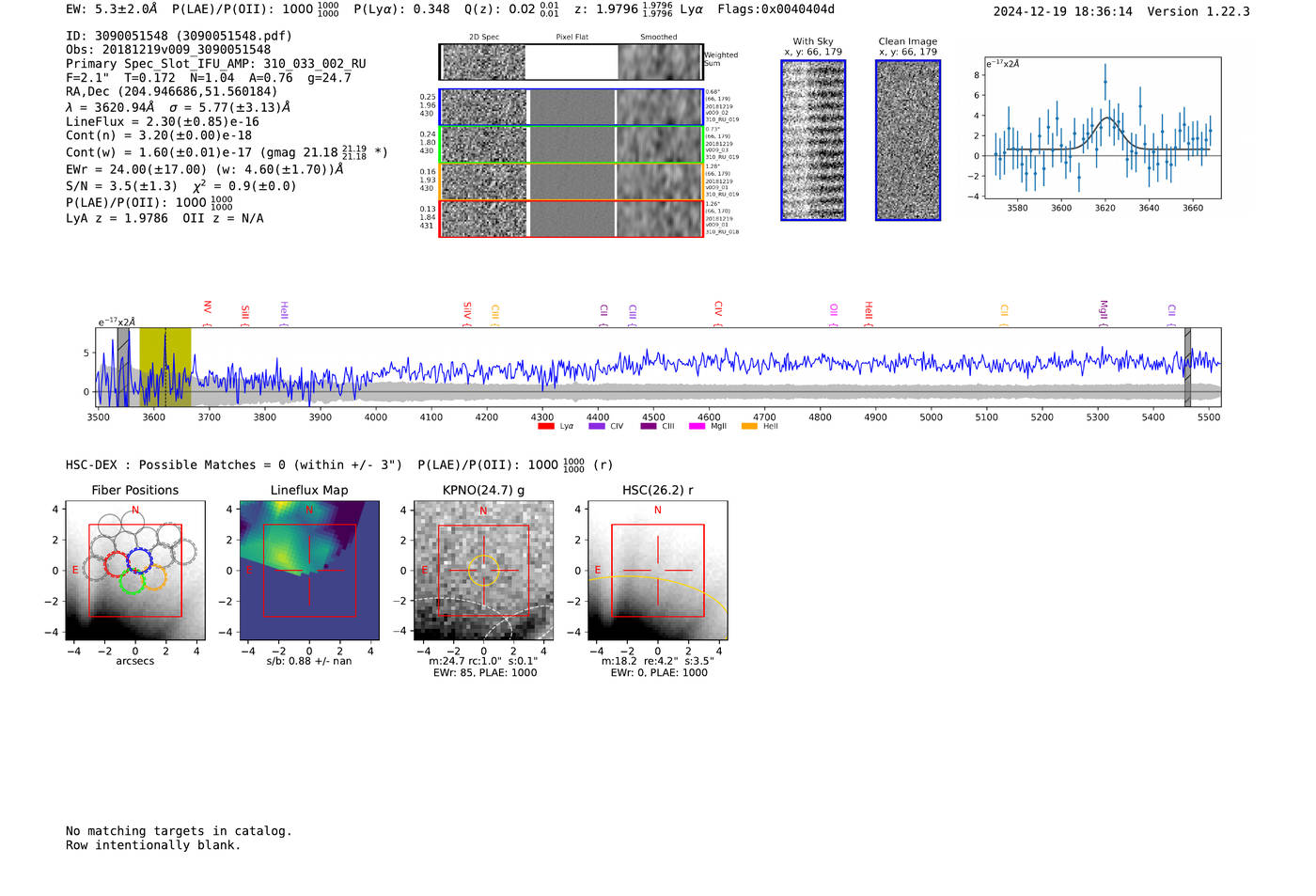Open the KPNO(24.7) g cutout image
The width and height of the screenshot is (1316, 896).
[x=483, y=571]
